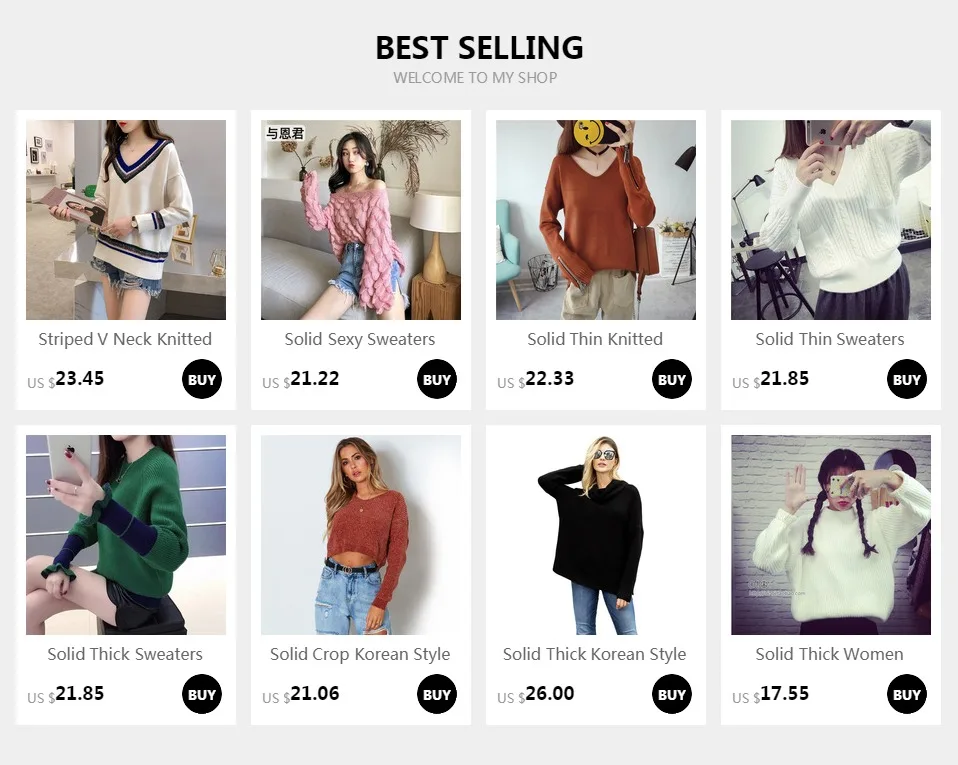Open the Striped V Neck Knitted title link
958x765 pixels.
(125, 339)
